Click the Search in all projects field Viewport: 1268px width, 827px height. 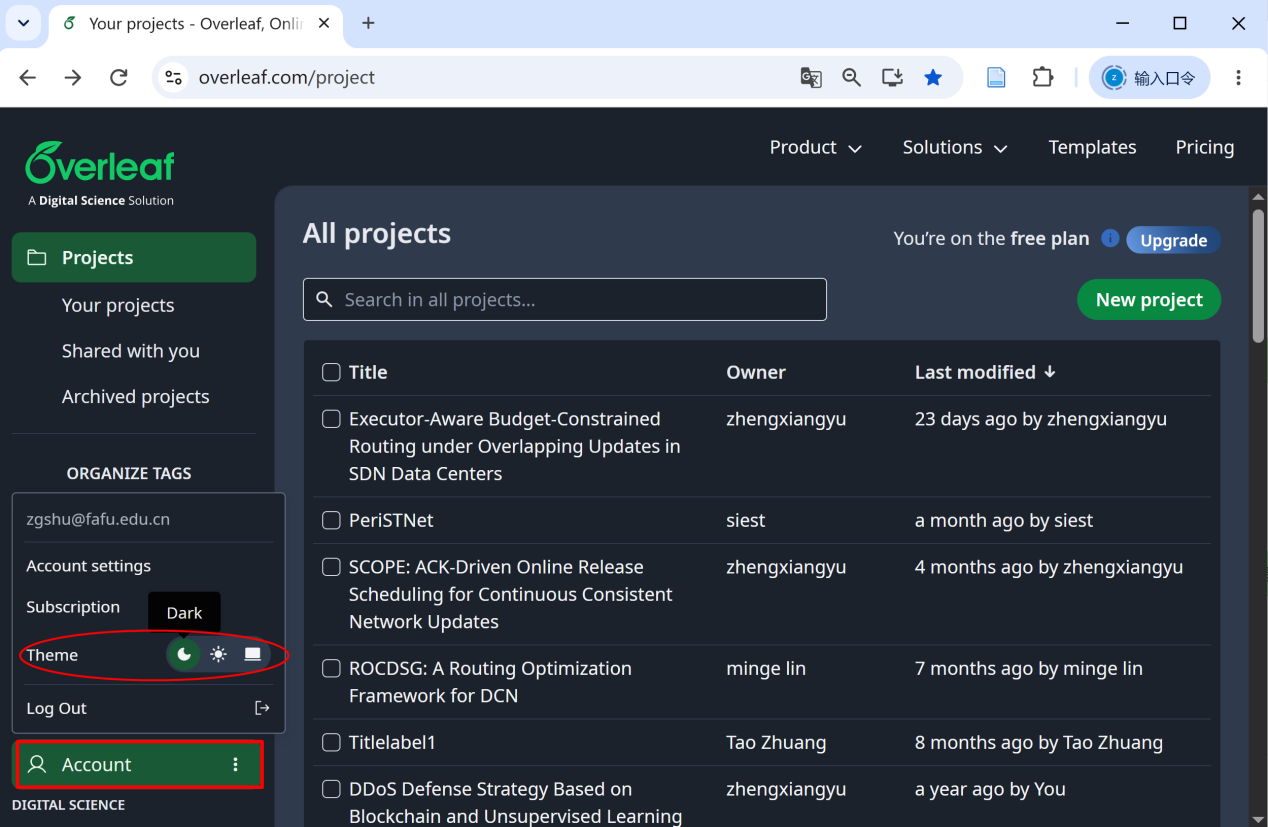pyautogui.click(x=565, y=299)
